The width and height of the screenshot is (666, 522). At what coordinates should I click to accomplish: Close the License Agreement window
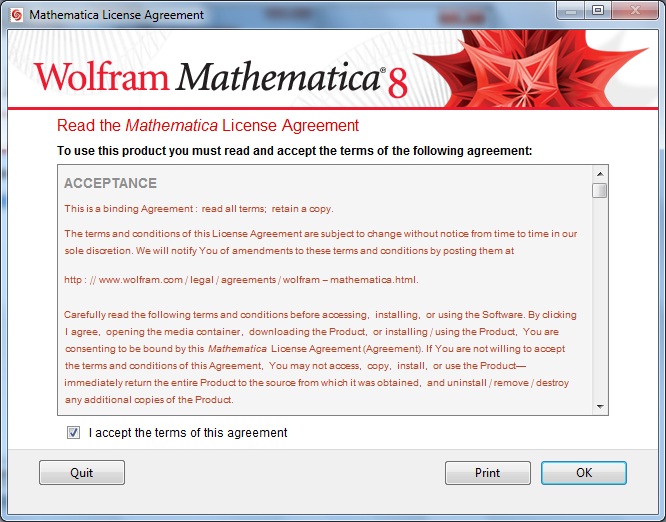point(635,11)
